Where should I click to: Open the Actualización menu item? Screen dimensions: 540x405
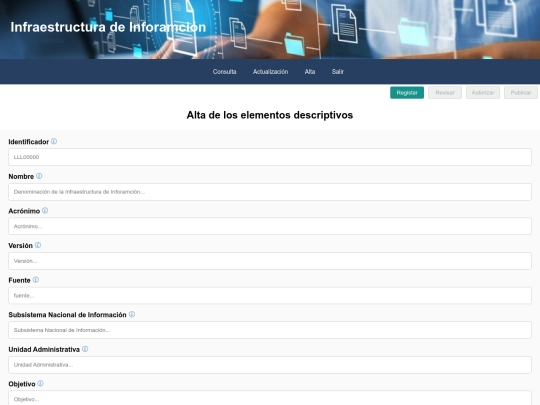tap(270, 72)
